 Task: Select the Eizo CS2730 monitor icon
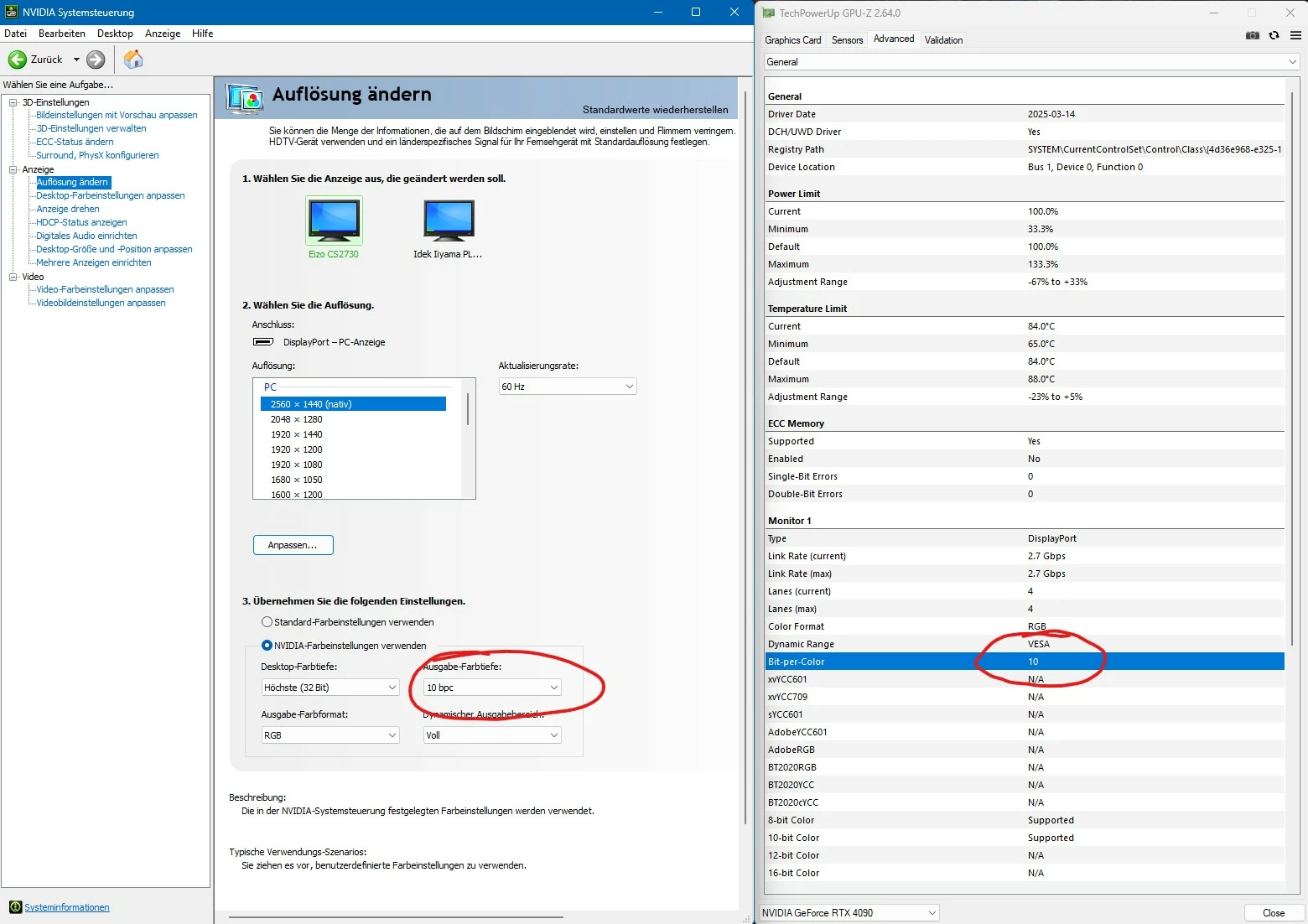(x=334, y=221)
